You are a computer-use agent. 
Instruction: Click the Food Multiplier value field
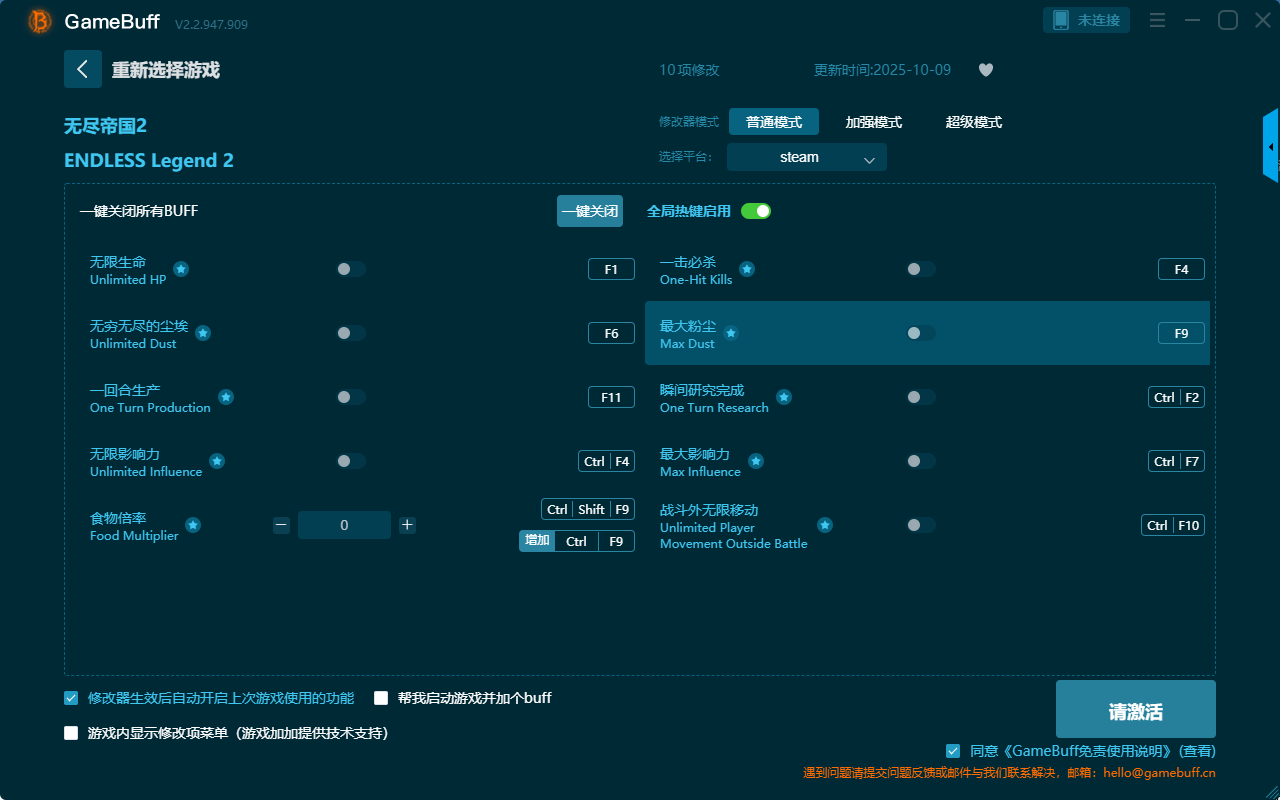[344, 525]
